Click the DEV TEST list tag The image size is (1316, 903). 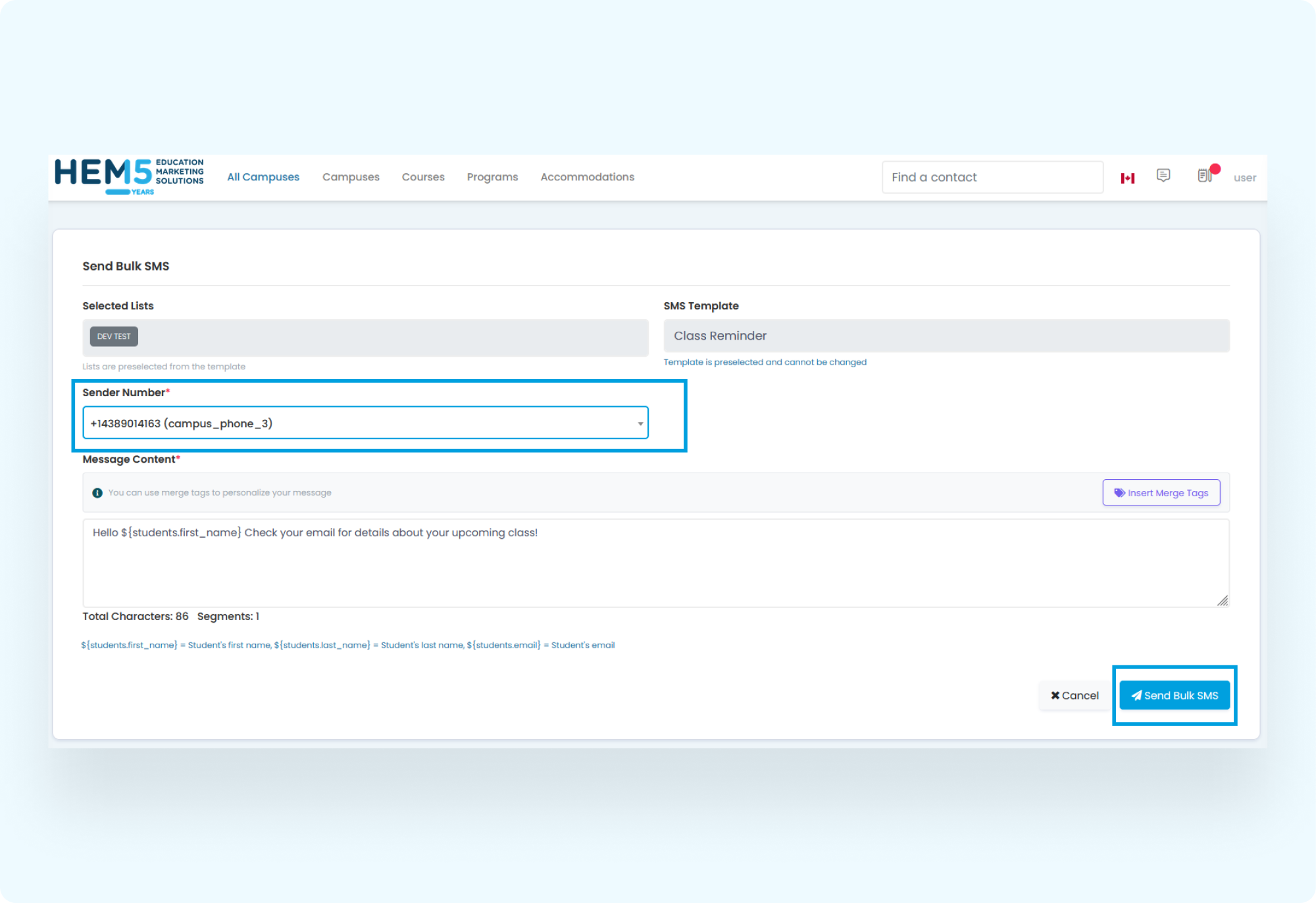coord(114,336)
